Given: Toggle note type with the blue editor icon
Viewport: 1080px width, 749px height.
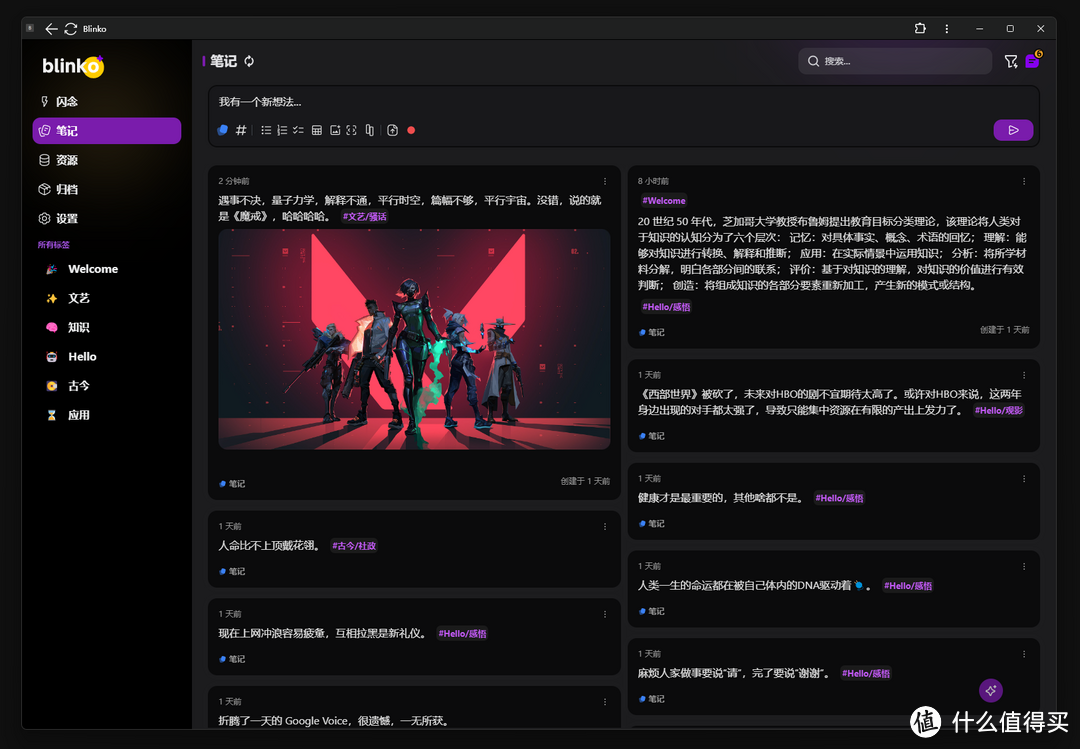Looking at the screenshot, I should click(223, 130).
